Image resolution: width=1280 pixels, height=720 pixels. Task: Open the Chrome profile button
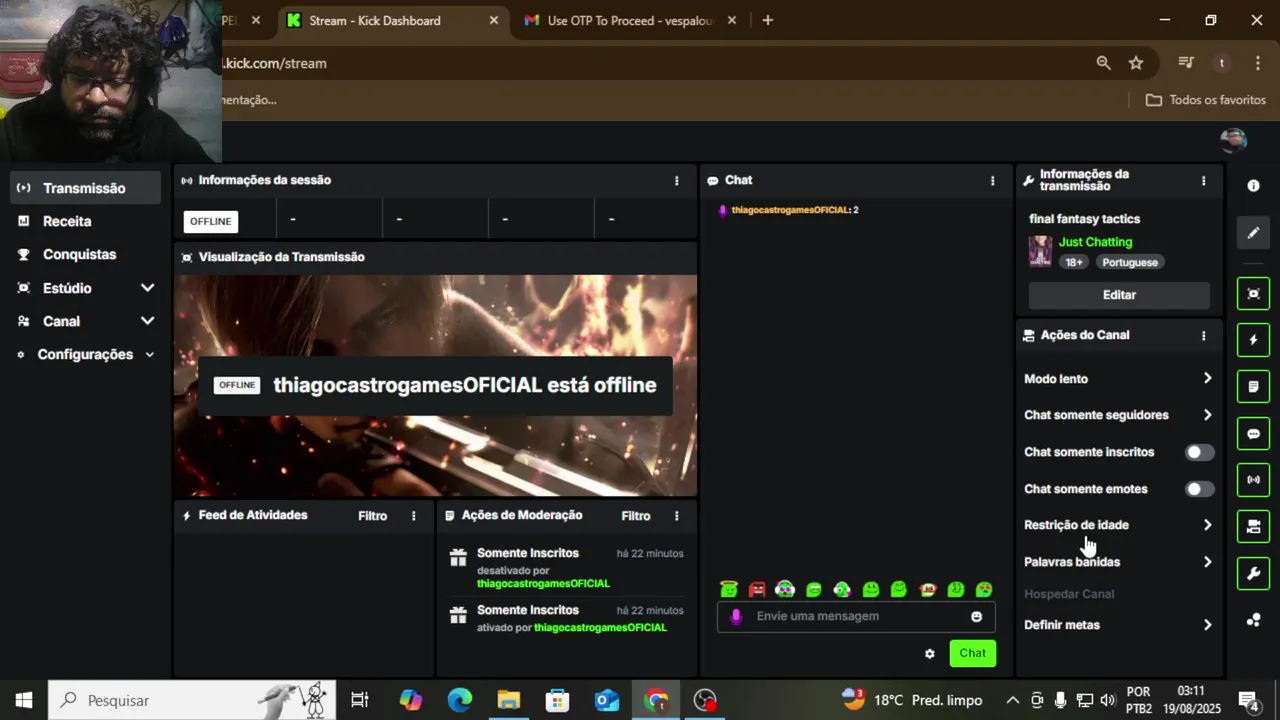1221,63
